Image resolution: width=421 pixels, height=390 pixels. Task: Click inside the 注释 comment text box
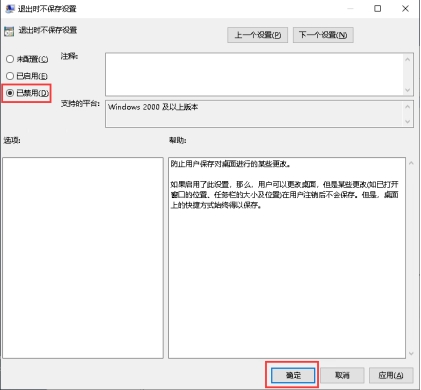[x=254, y=74]
